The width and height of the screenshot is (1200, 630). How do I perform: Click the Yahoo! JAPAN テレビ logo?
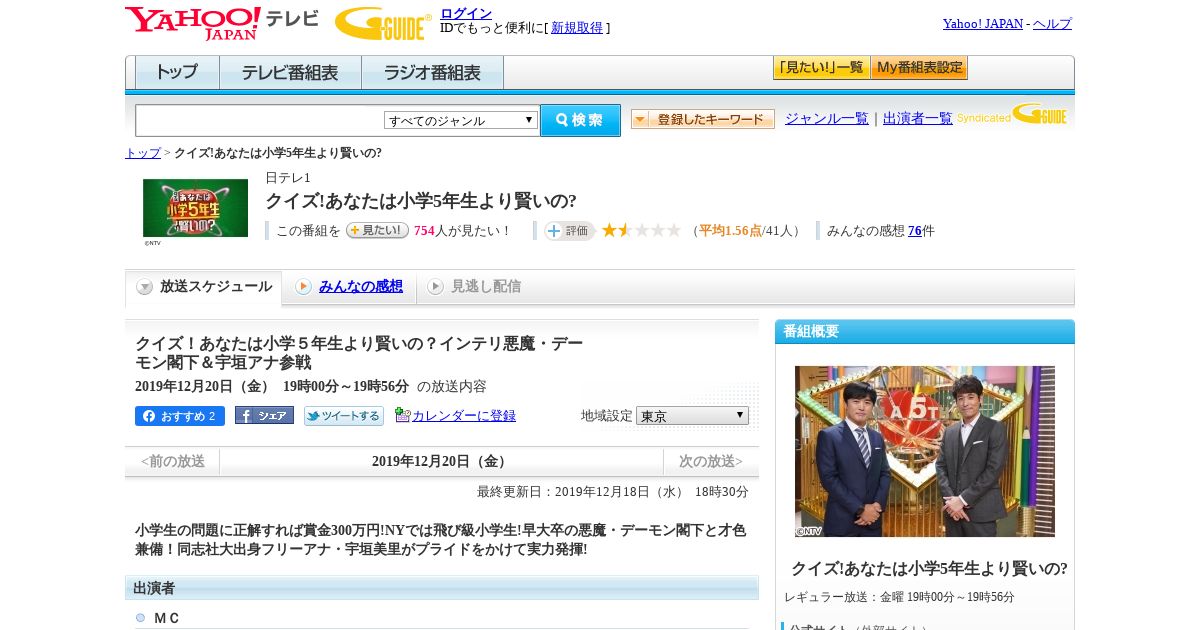coord(222,23)
